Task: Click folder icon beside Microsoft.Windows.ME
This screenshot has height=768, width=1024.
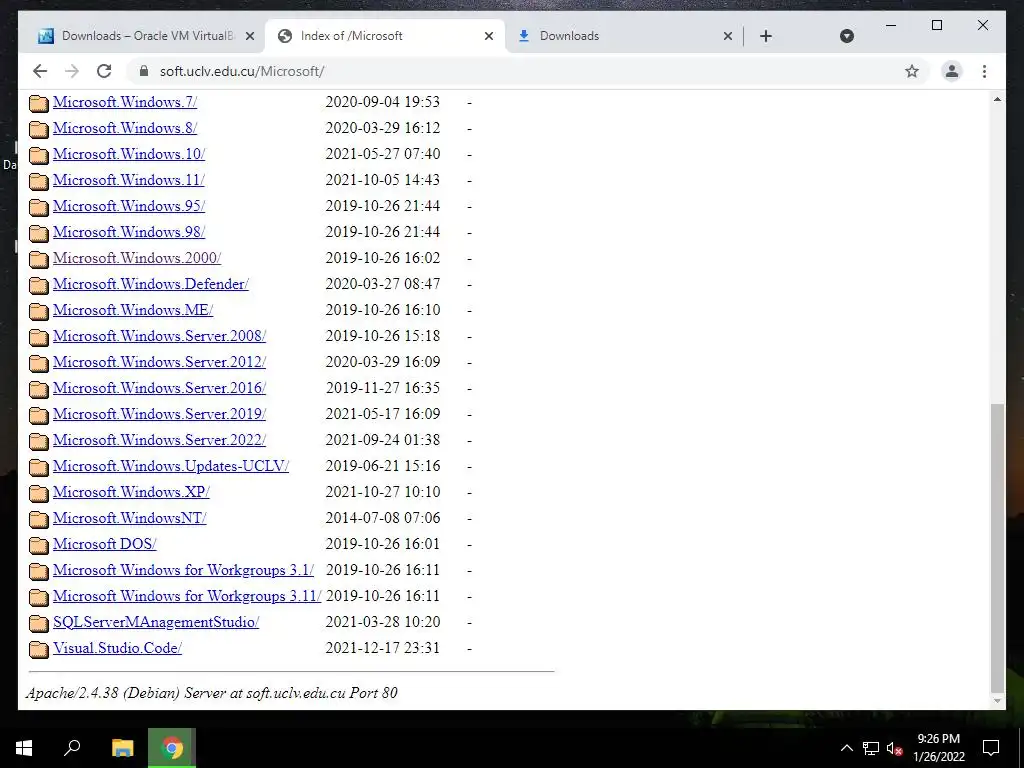Action: click(x=39, y=311)
